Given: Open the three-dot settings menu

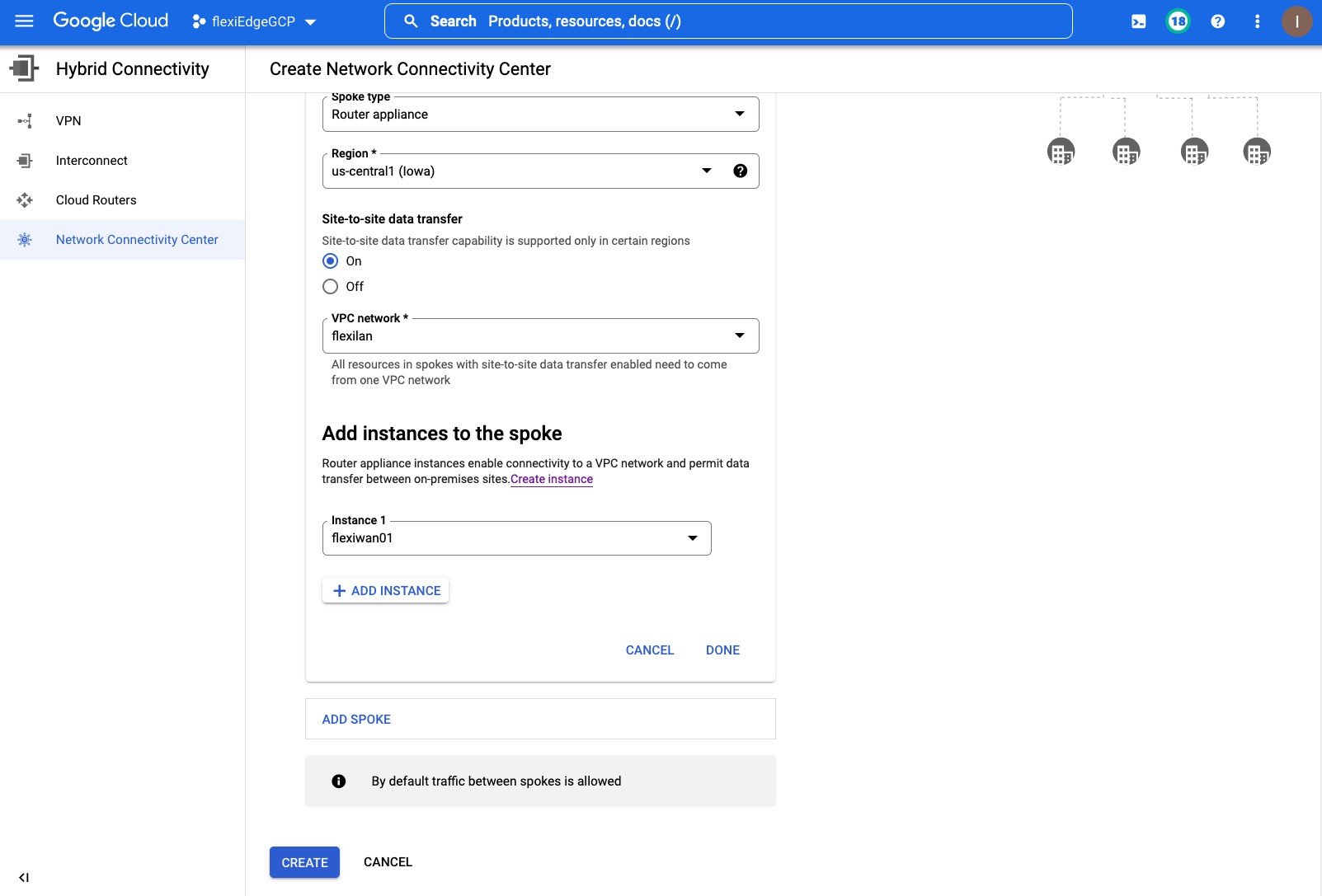Looking at the screenshot, I should (1257, 21).
